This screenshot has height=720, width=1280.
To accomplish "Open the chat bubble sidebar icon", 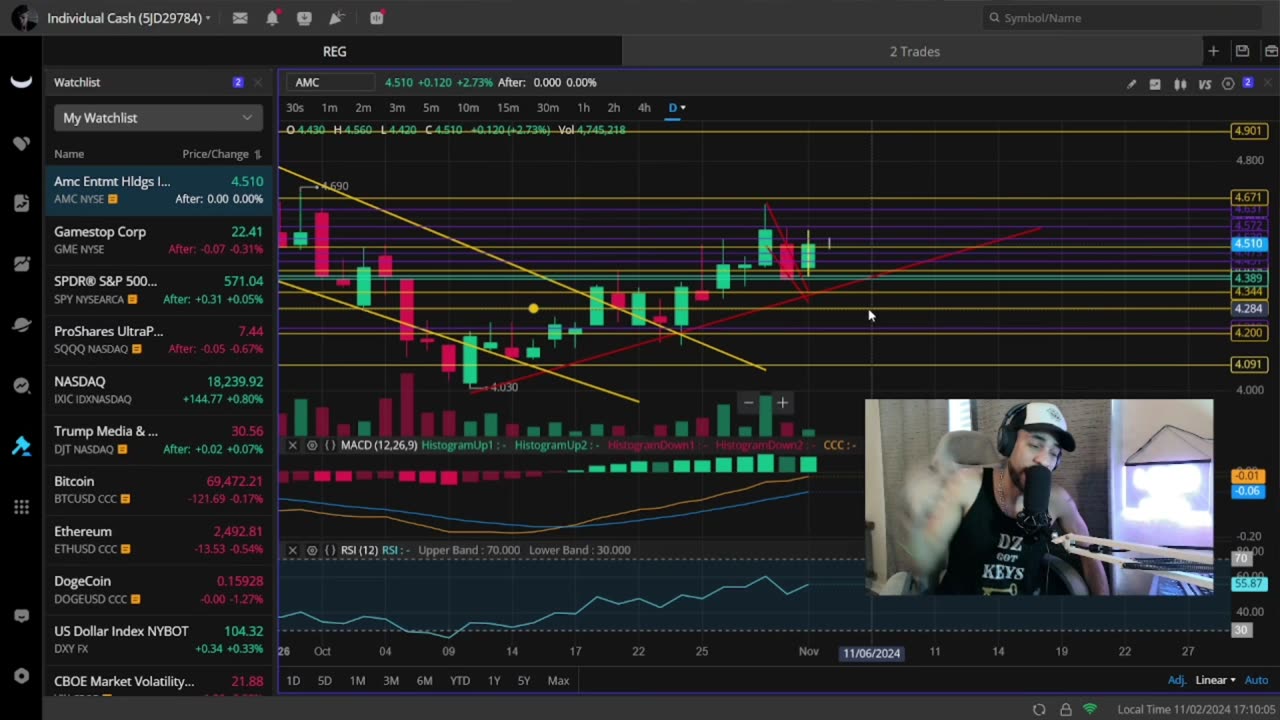I will click(21, 617).
